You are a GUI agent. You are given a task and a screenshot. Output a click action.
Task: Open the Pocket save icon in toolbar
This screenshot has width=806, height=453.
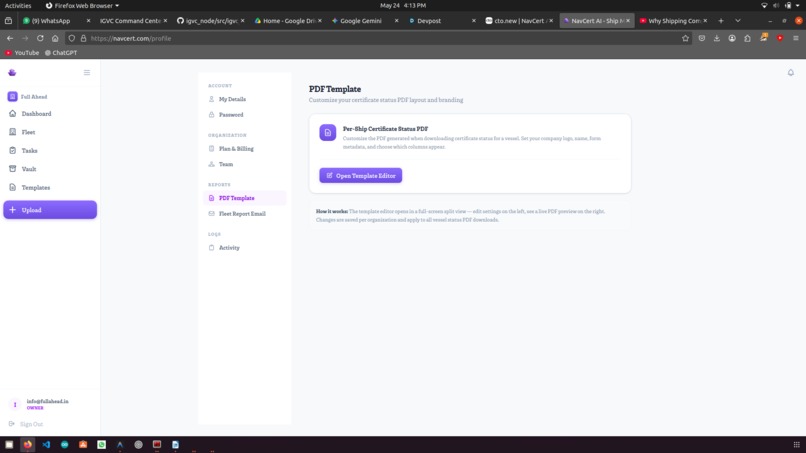702,38
